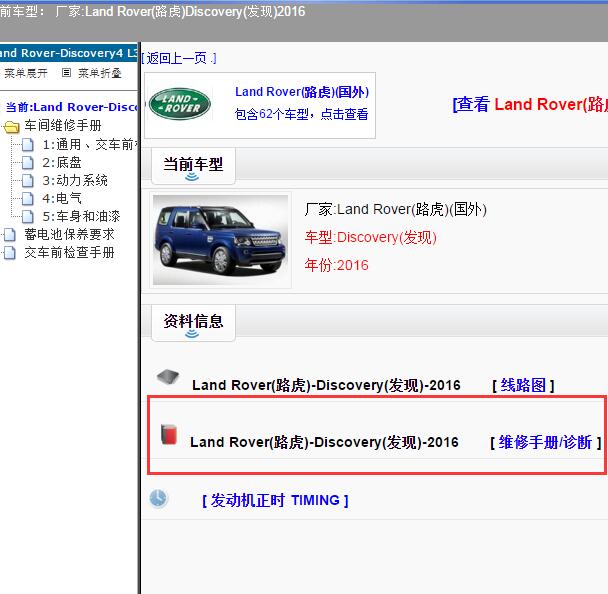
Task: Go back via 返回上一页 link
Action: [x=179, y=59]
